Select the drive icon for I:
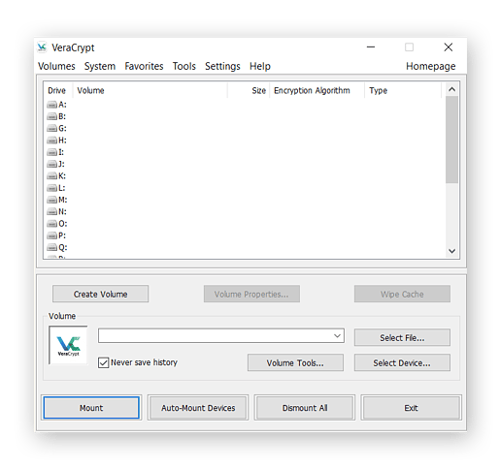The width and height of the screenshot is (500, 469). [52, 153]
